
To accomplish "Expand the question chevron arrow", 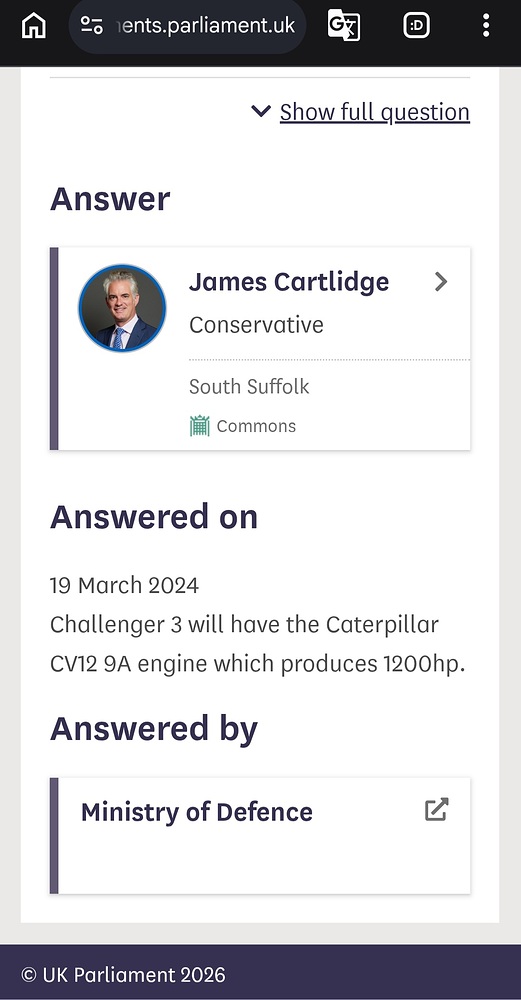I will tap(261, 111).
